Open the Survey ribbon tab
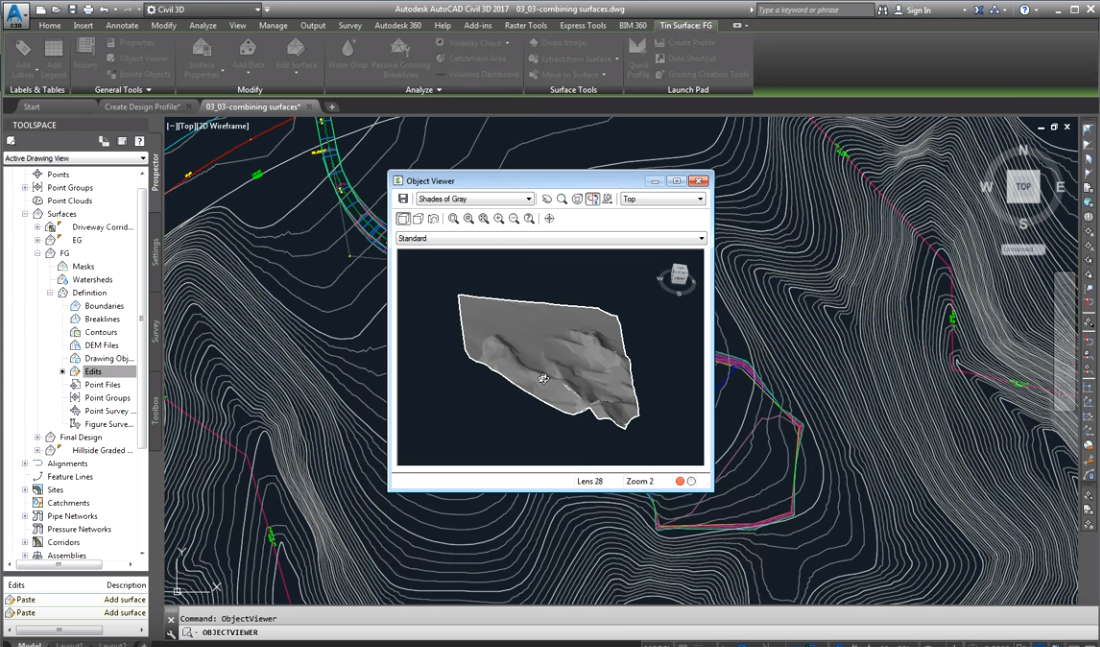1100x647 pixels. (x=350, y=25)
